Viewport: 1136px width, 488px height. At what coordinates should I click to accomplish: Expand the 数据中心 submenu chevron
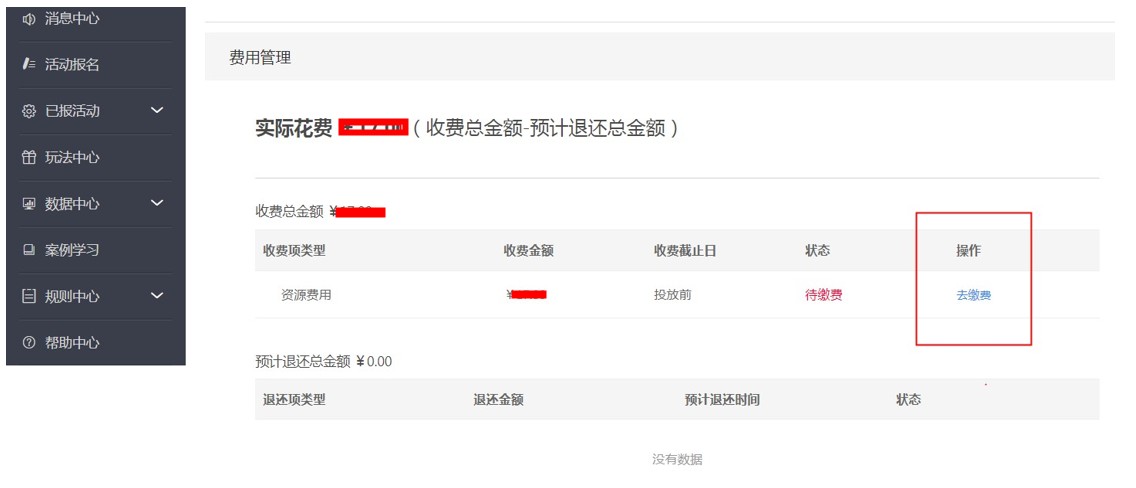[157, 203]
